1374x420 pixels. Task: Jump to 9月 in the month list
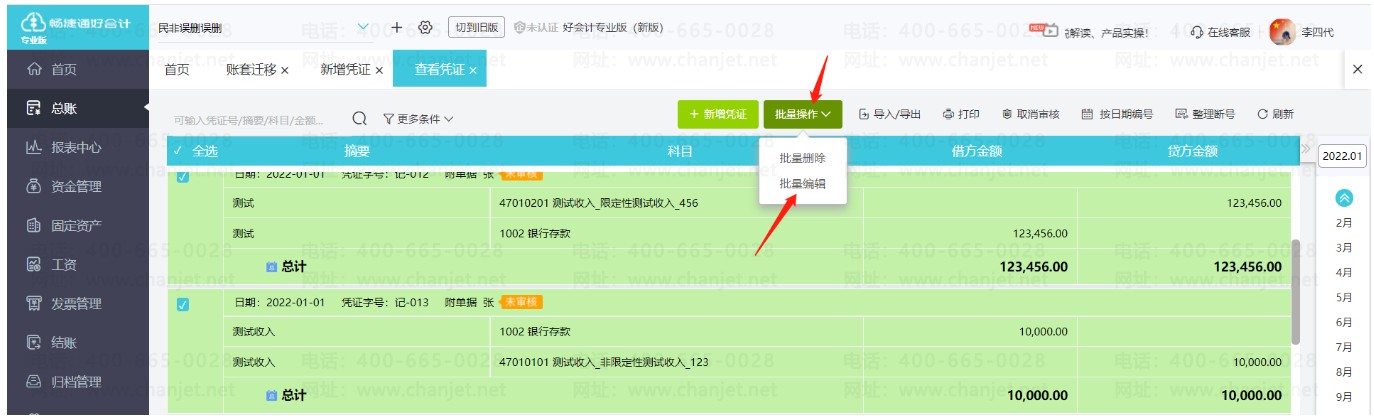pyautogui.click(x=1344, y=398)
